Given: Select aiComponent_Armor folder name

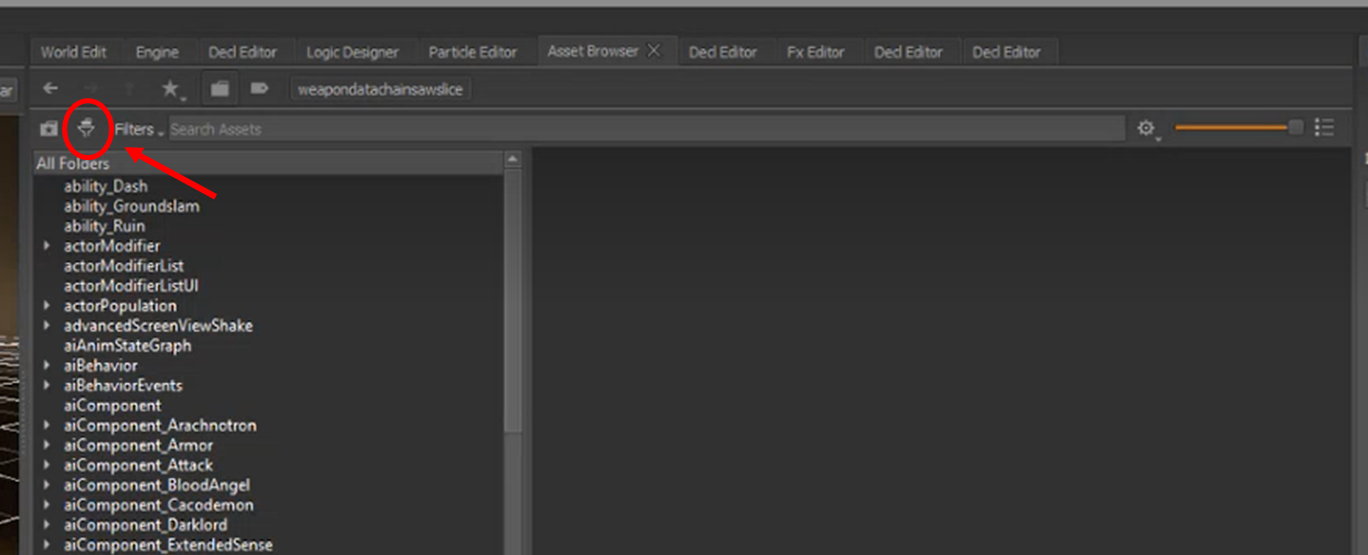Looking at the screenshot, I should [x=138, y=446].
